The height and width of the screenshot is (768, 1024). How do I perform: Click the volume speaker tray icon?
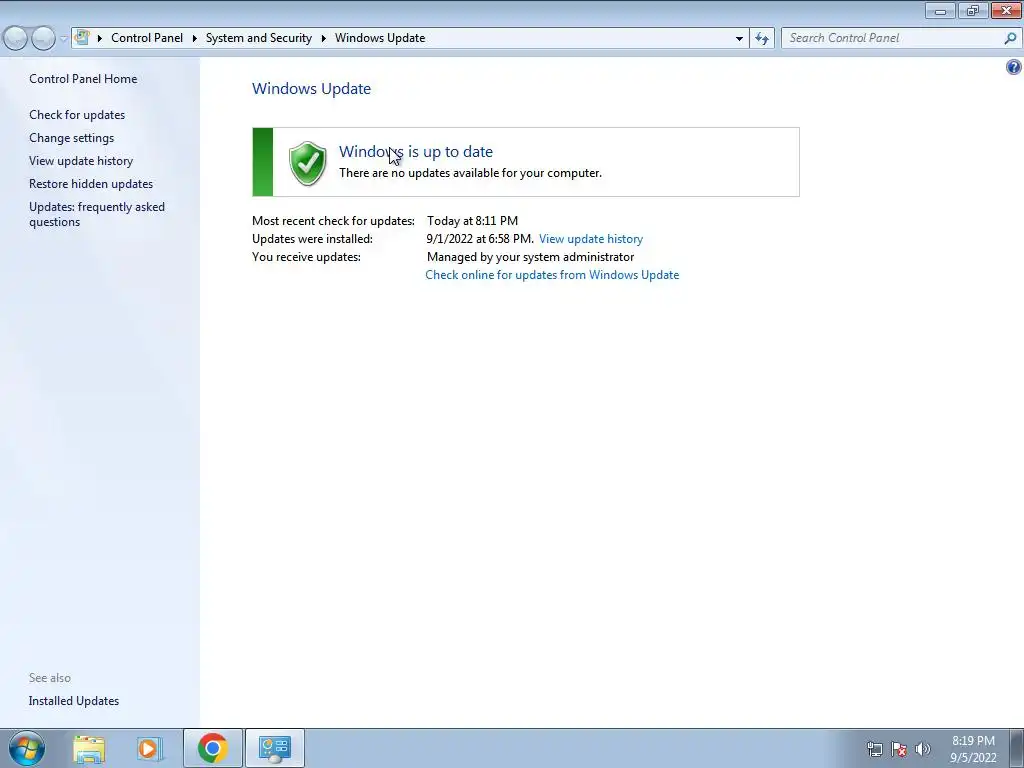[923, 749]
